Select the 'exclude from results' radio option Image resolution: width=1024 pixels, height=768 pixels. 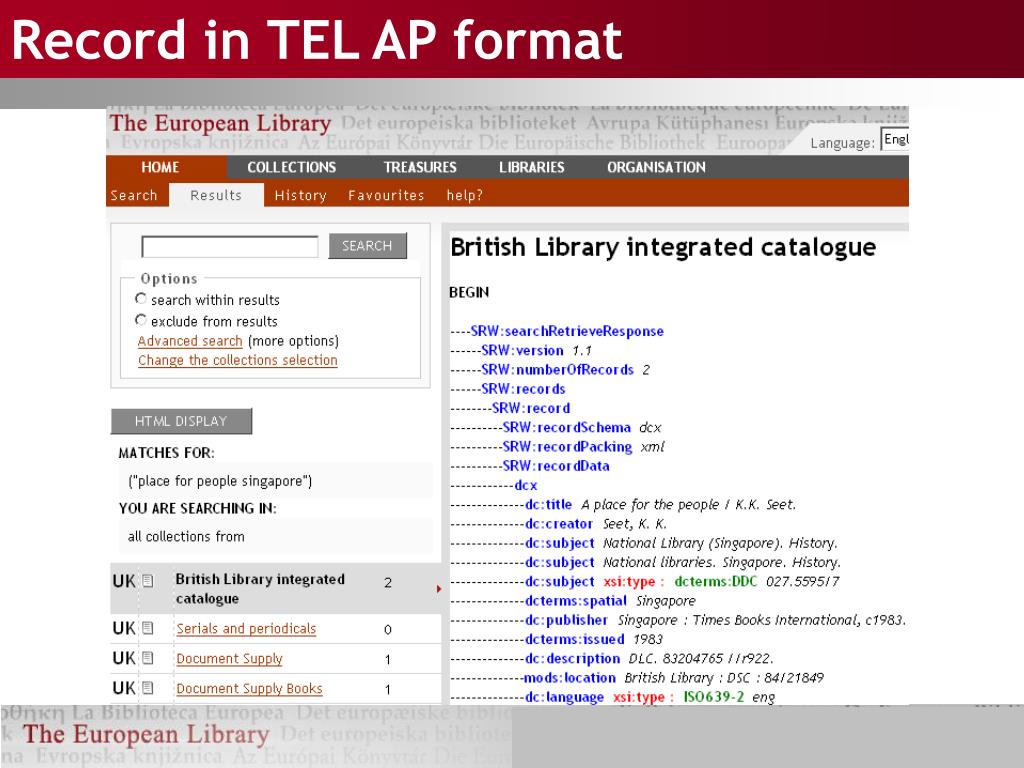coord(140,320)
